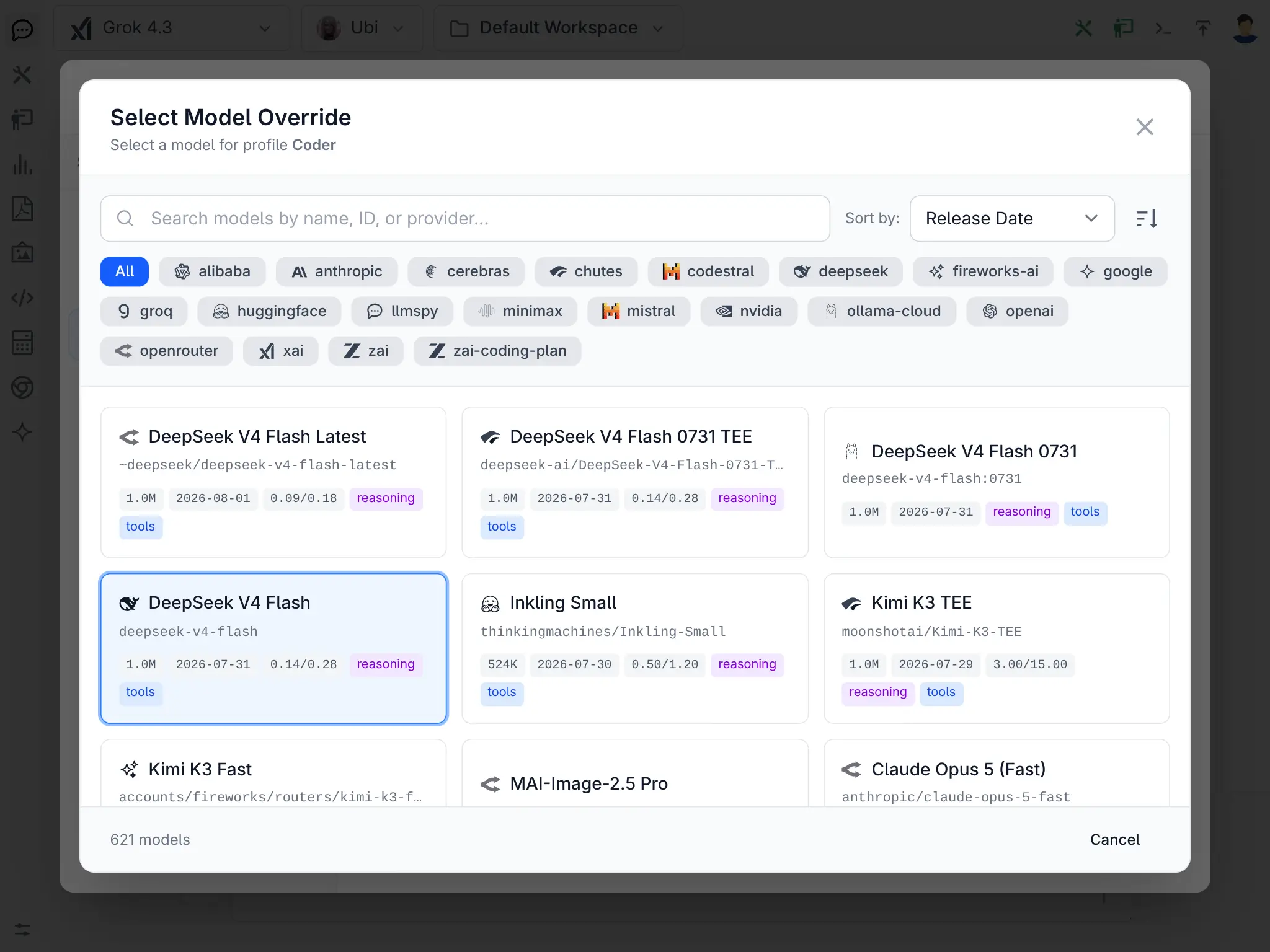Click the search magnifier icon
This screenshot has width=1270, height=952.
(125, 218)
